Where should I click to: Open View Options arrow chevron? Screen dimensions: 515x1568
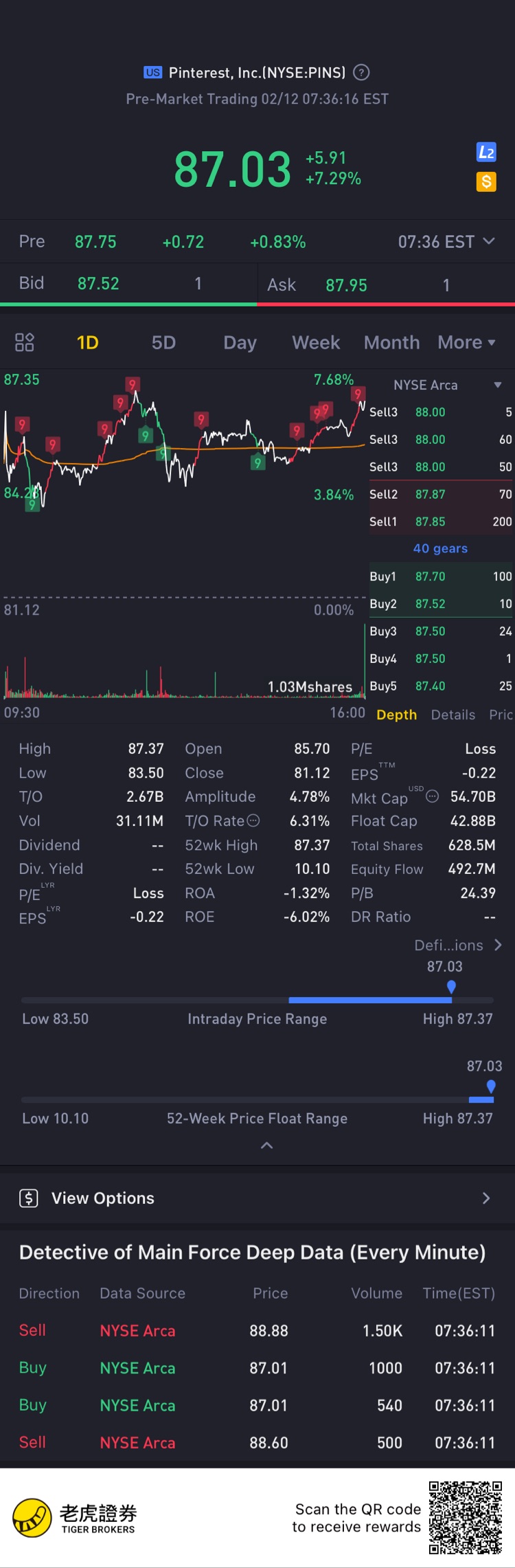coord(486,1198)
